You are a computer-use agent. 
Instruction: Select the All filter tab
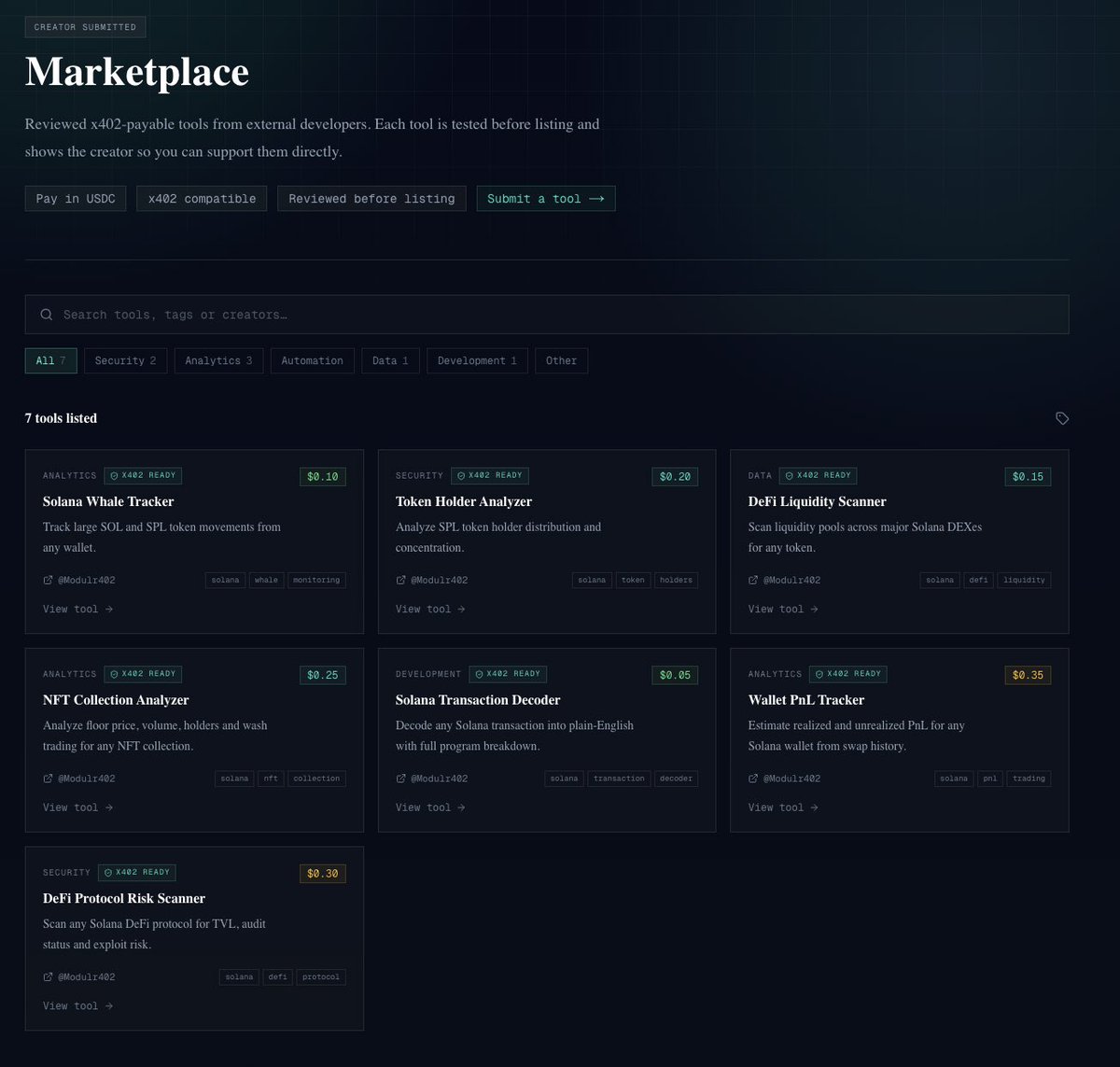coord(50,360)
